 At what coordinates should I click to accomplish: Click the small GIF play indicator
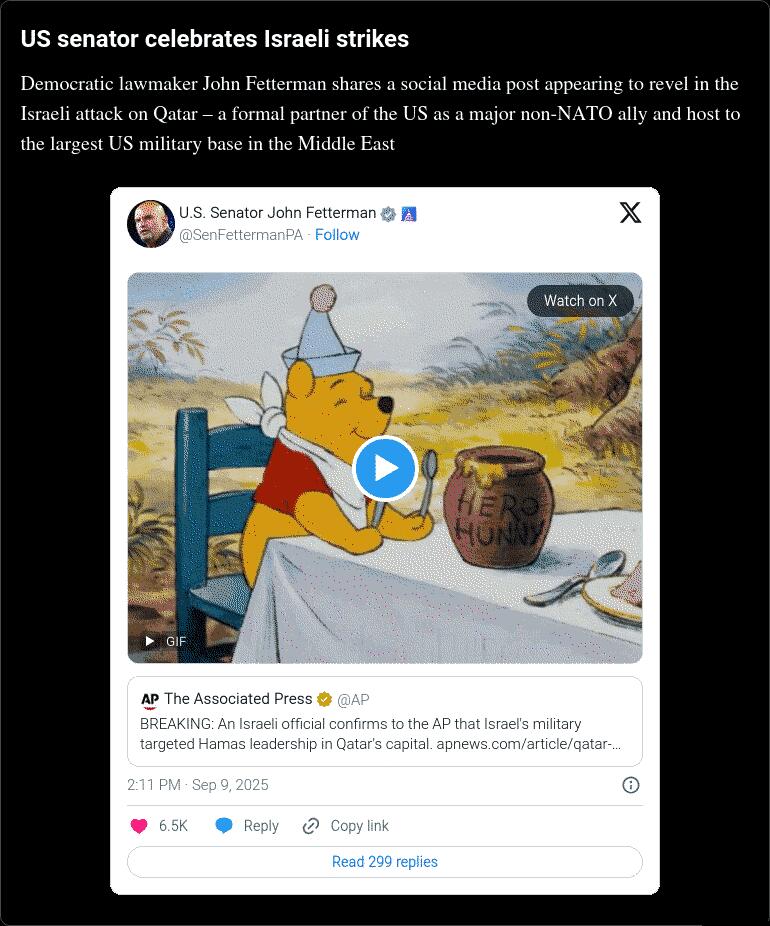(x=165, y=641)
